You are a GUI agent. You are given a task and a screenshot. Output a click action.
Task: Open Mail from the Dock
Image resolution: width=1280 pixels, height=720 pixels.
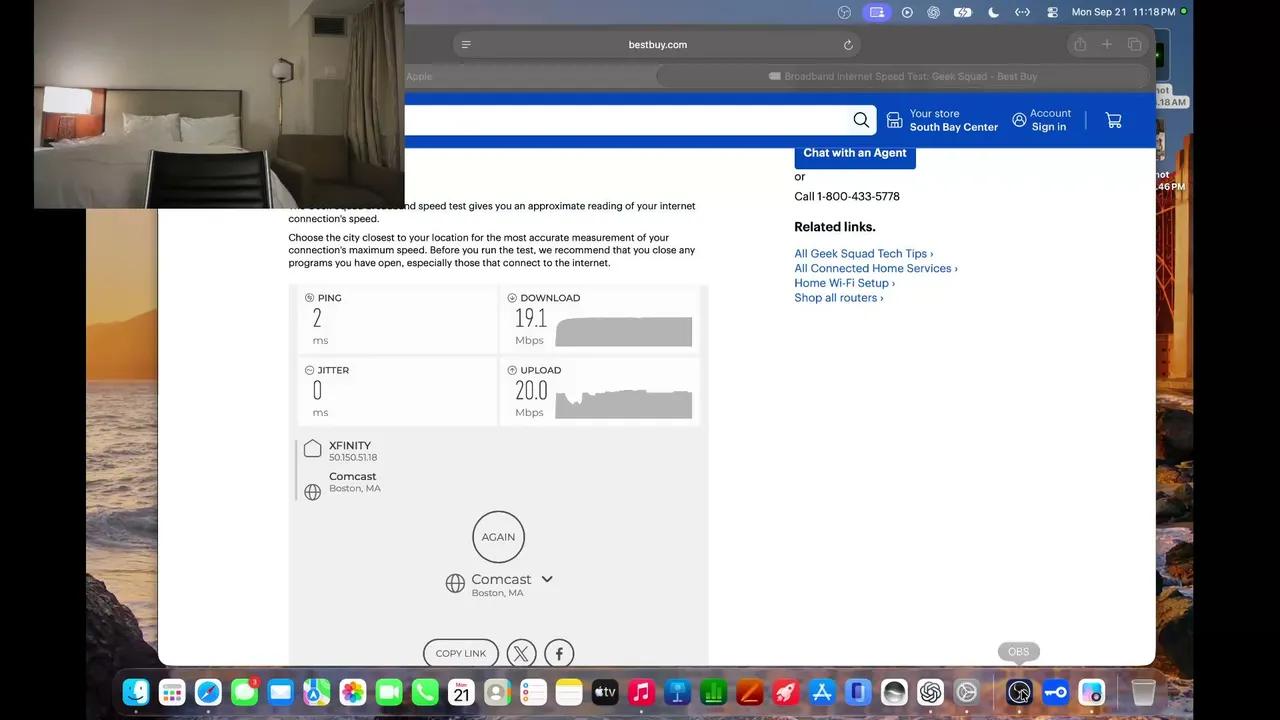click(280, 692)
